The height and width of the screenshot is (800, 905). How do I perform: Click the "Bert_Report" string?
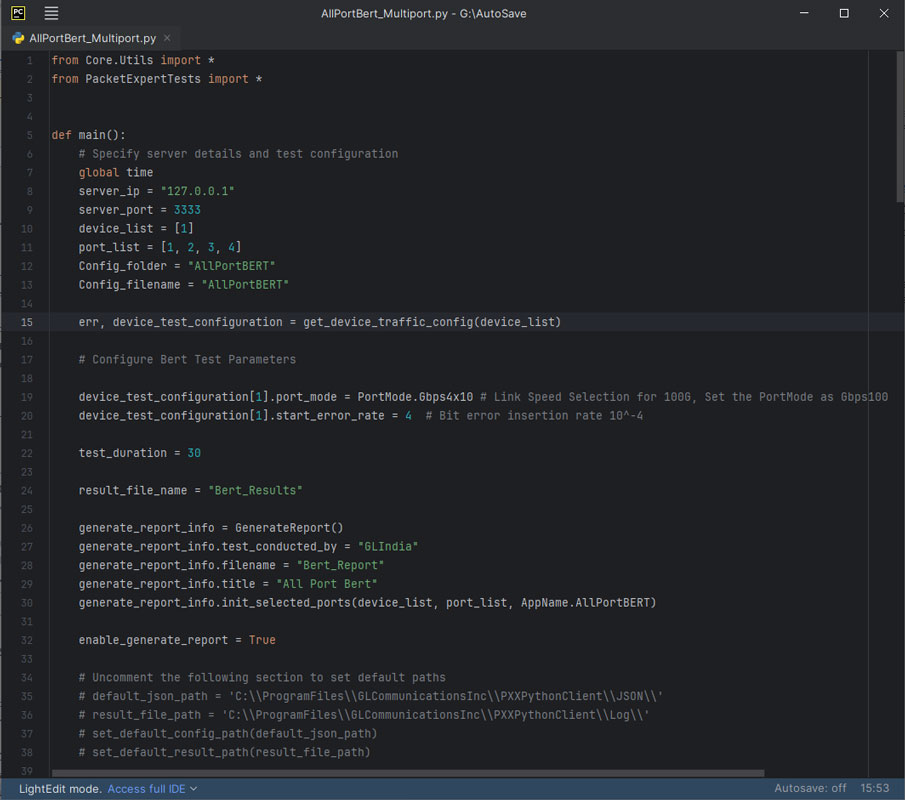pyautogui.click(x=340, y=566)
